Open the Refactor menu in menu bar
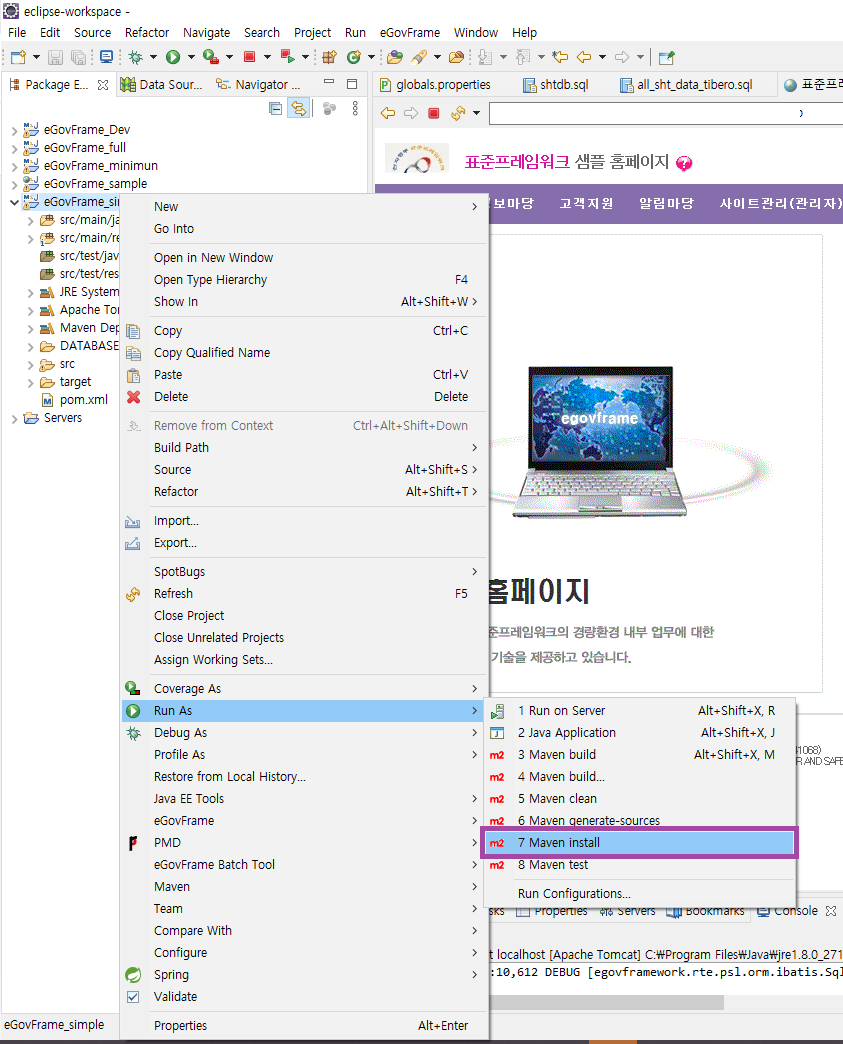 [x=147, y=33]
